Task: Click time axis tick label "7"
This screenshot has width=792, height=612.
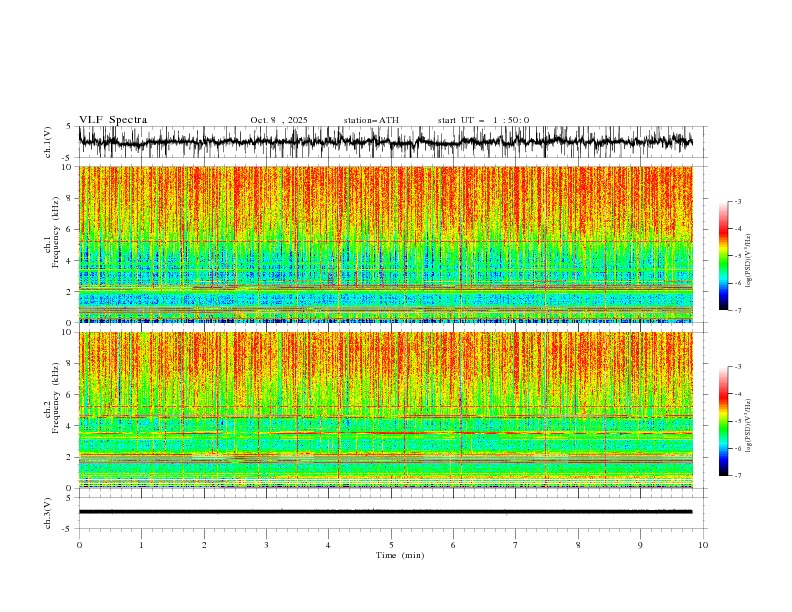Action: (x=516, y=545)
